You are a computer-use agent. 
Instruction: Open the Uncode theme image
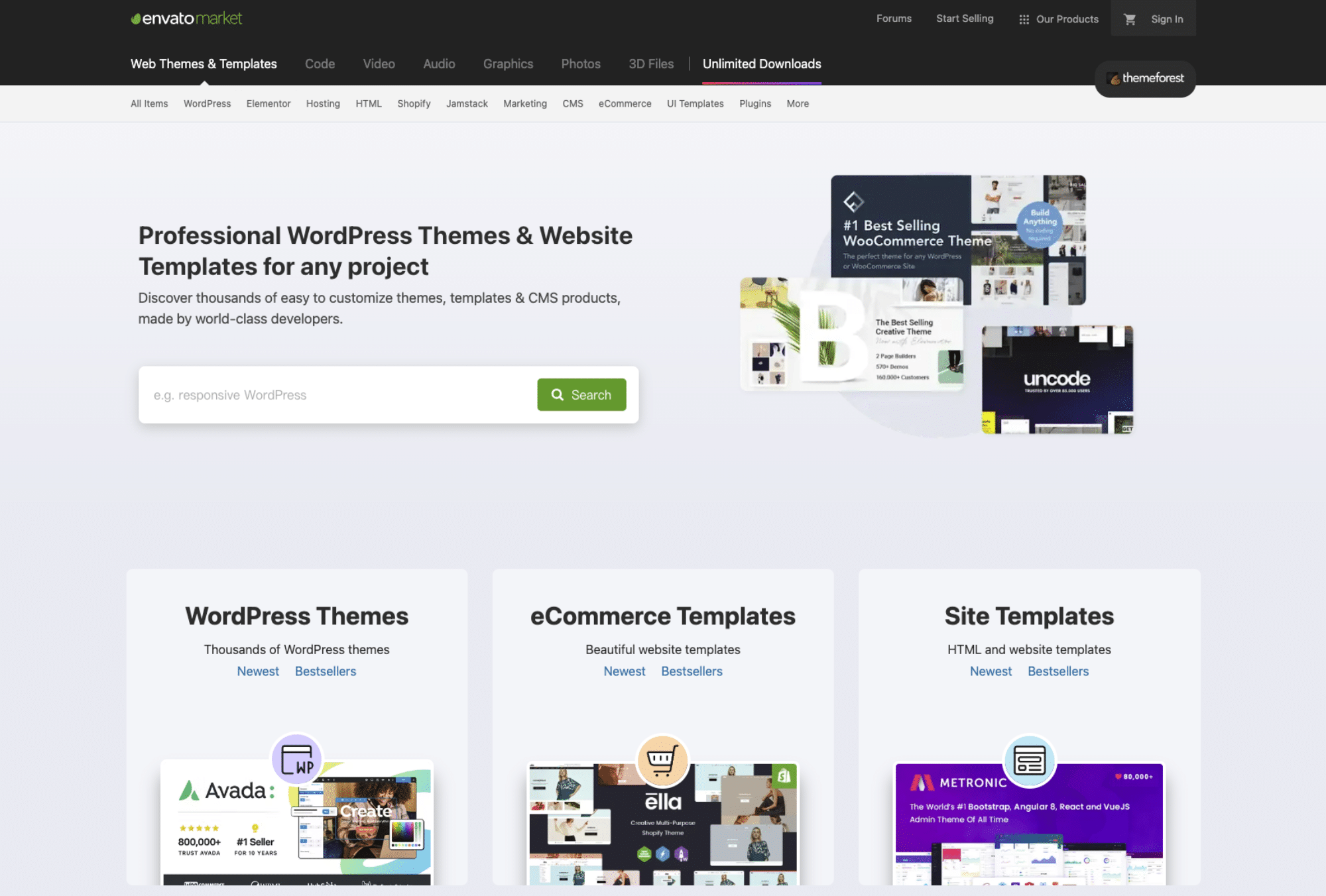[1057, 380]
